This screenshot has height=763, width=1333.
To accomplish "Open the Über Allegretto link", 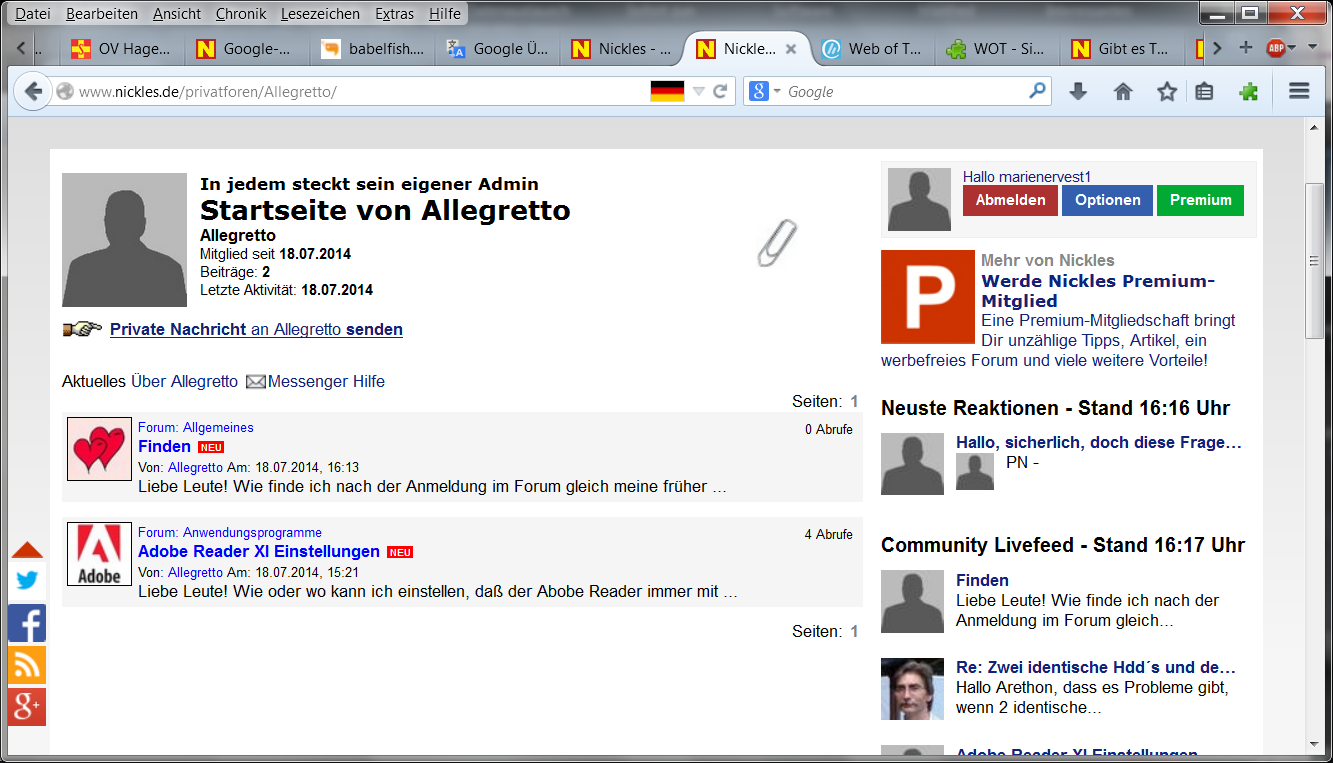I will pyautogui.click(x=185, y=382).
